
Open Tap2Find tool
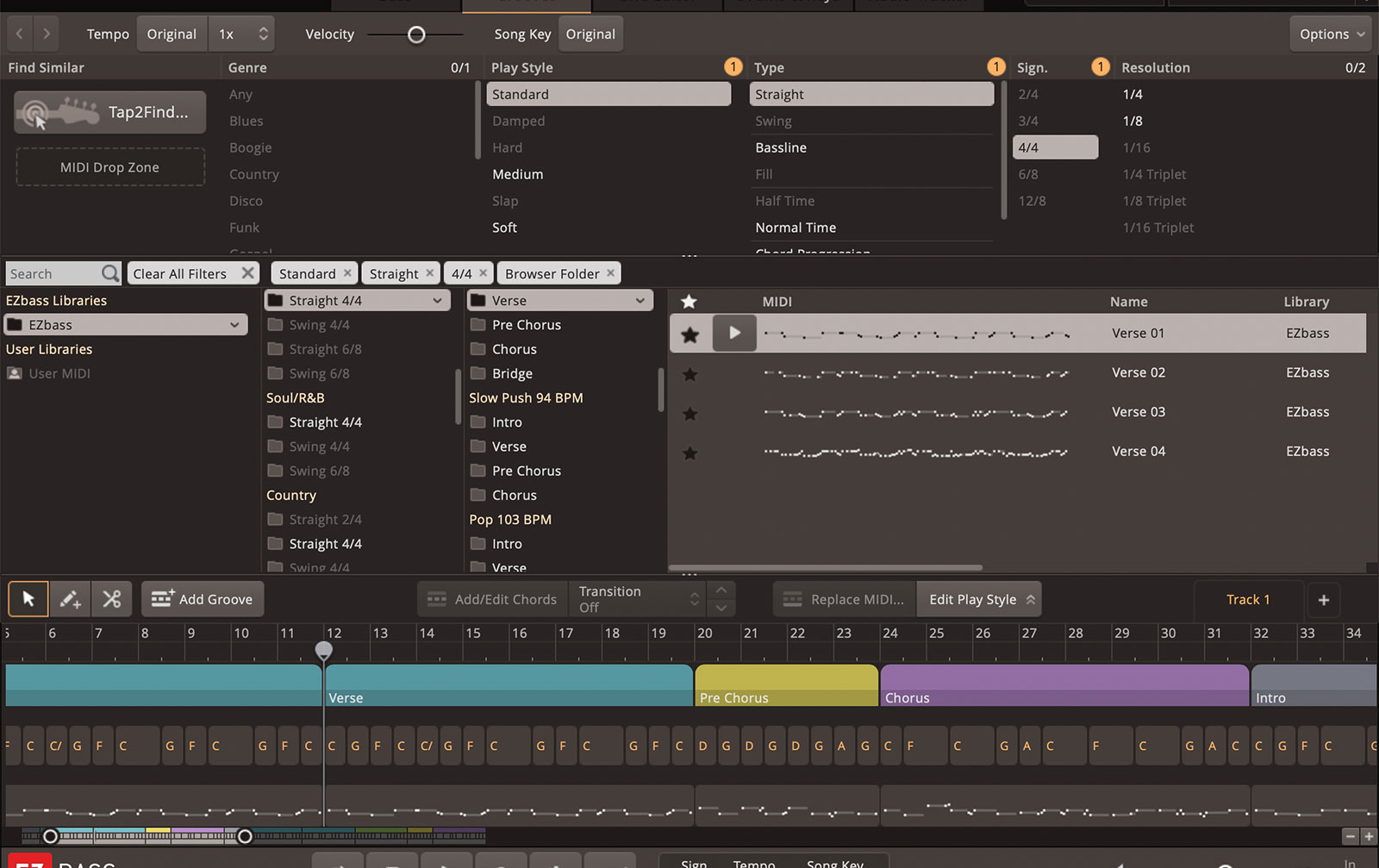[x=109, y=112]
